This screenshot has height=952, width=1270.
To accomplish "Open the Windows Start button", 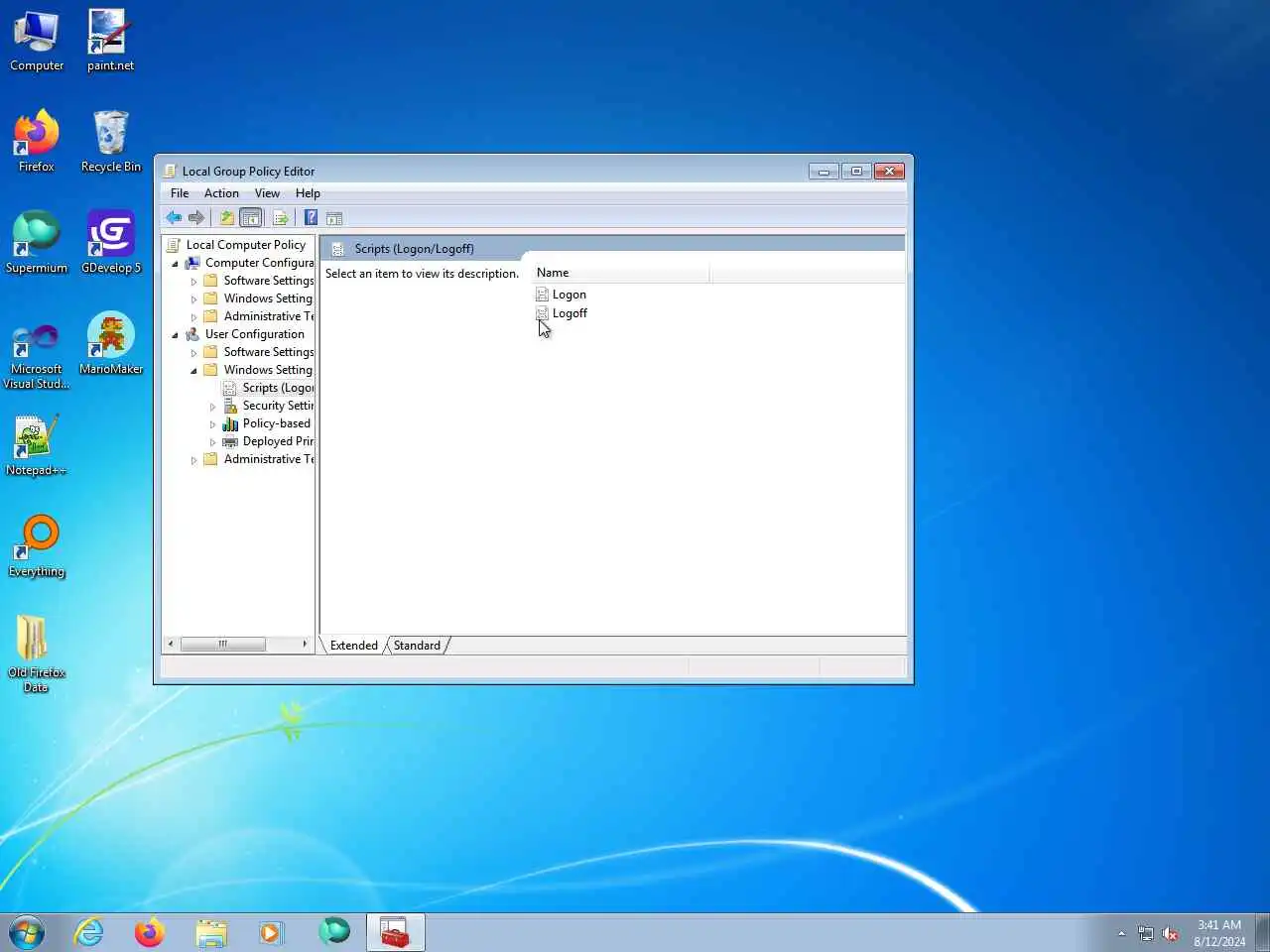I will pyautogui.click(x=27, y=932).
